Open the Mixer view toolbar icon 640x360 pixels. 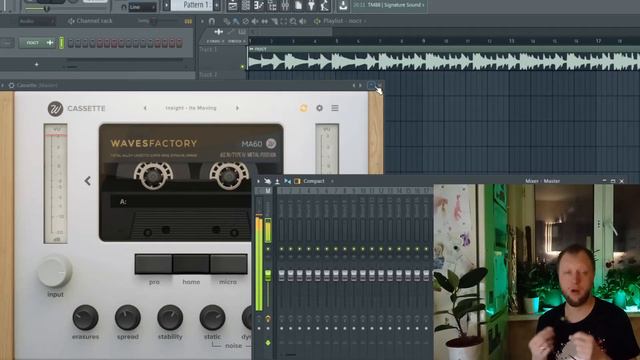pyautogui.click(x=285, y=6)
